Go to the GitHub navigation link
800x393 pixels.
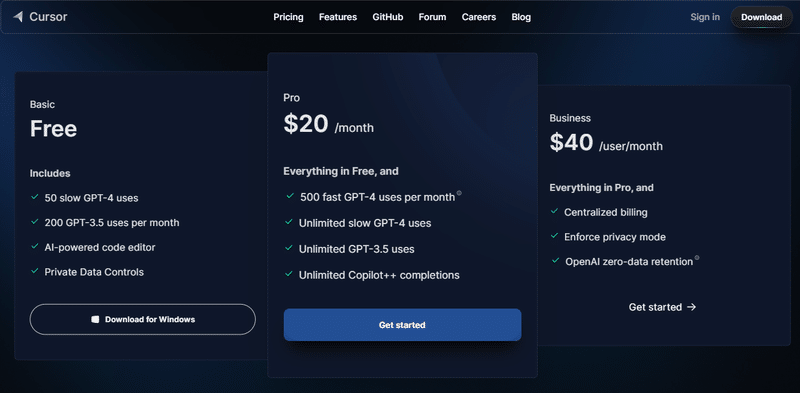pos(388,17)
